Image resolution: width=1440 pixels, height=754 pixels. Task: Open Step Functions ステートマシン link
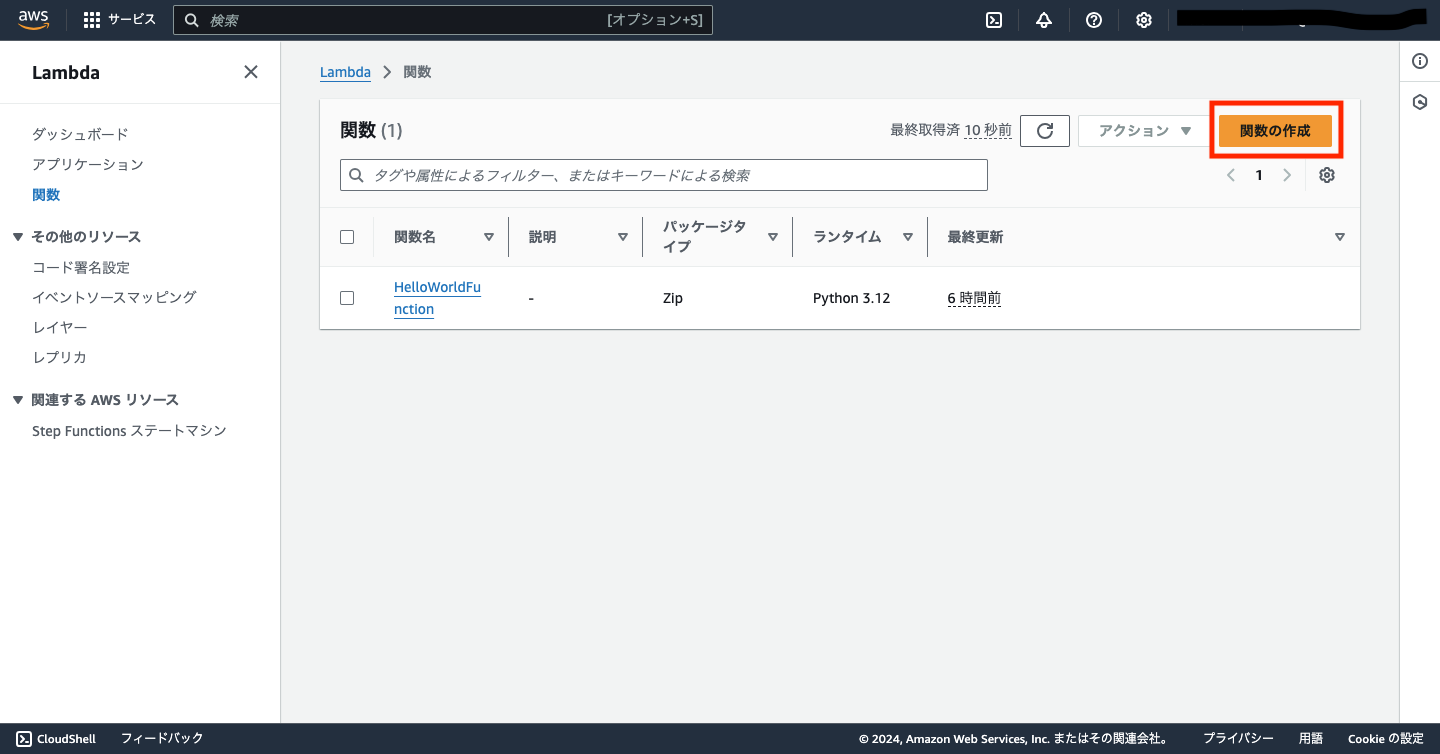coord(129,431)
